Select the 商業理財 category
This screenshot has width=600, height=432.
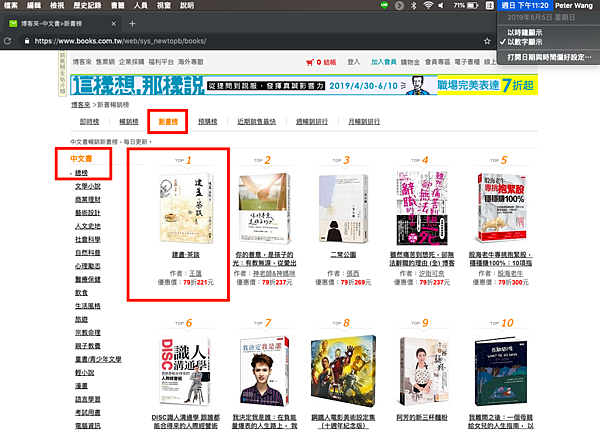coord(88,200)
